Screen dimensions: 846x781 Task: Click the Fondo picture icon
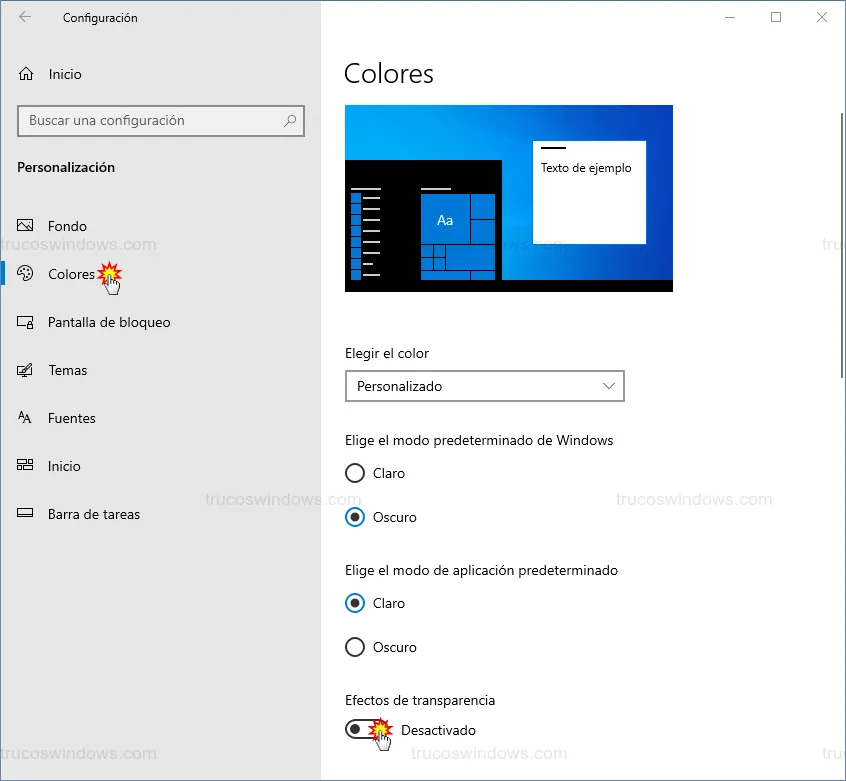(x=26, y=226)
